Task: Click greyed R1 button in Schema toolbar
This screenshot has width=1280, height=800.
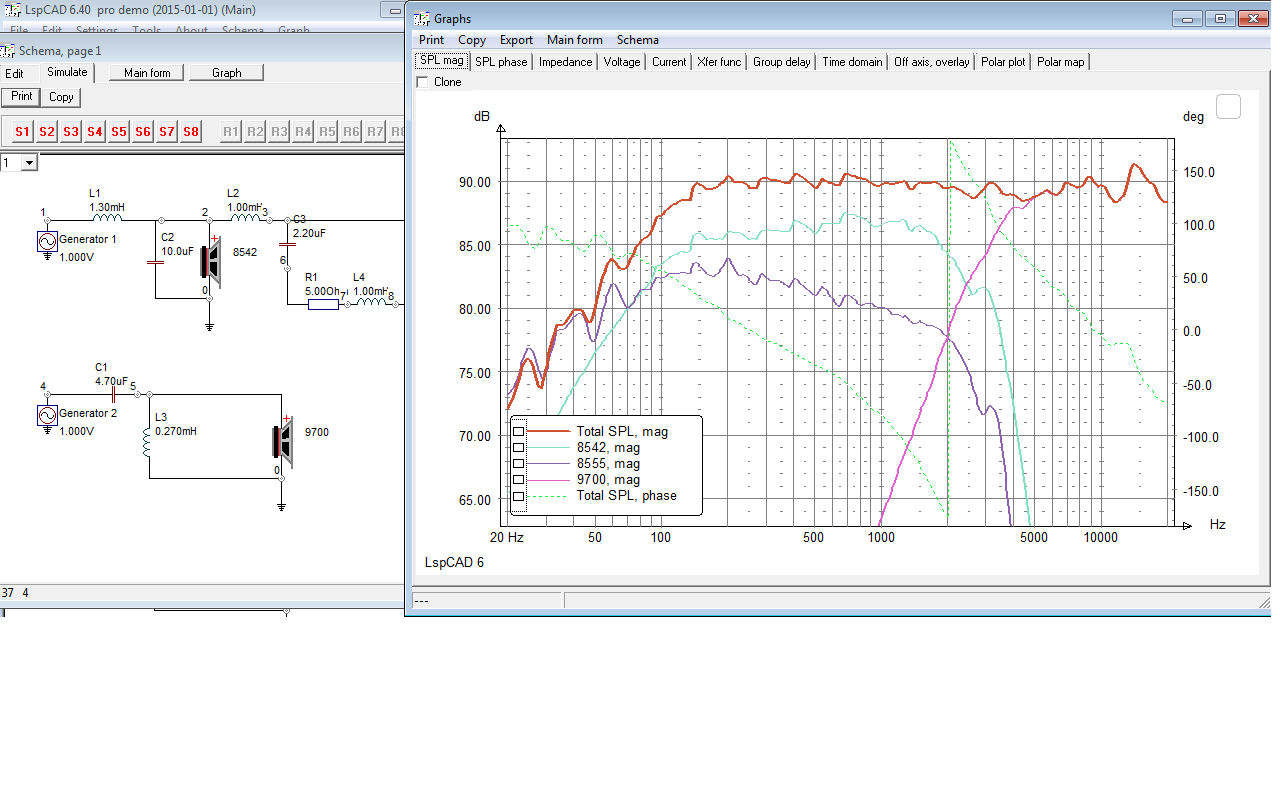Action: (x=231, y=131)
